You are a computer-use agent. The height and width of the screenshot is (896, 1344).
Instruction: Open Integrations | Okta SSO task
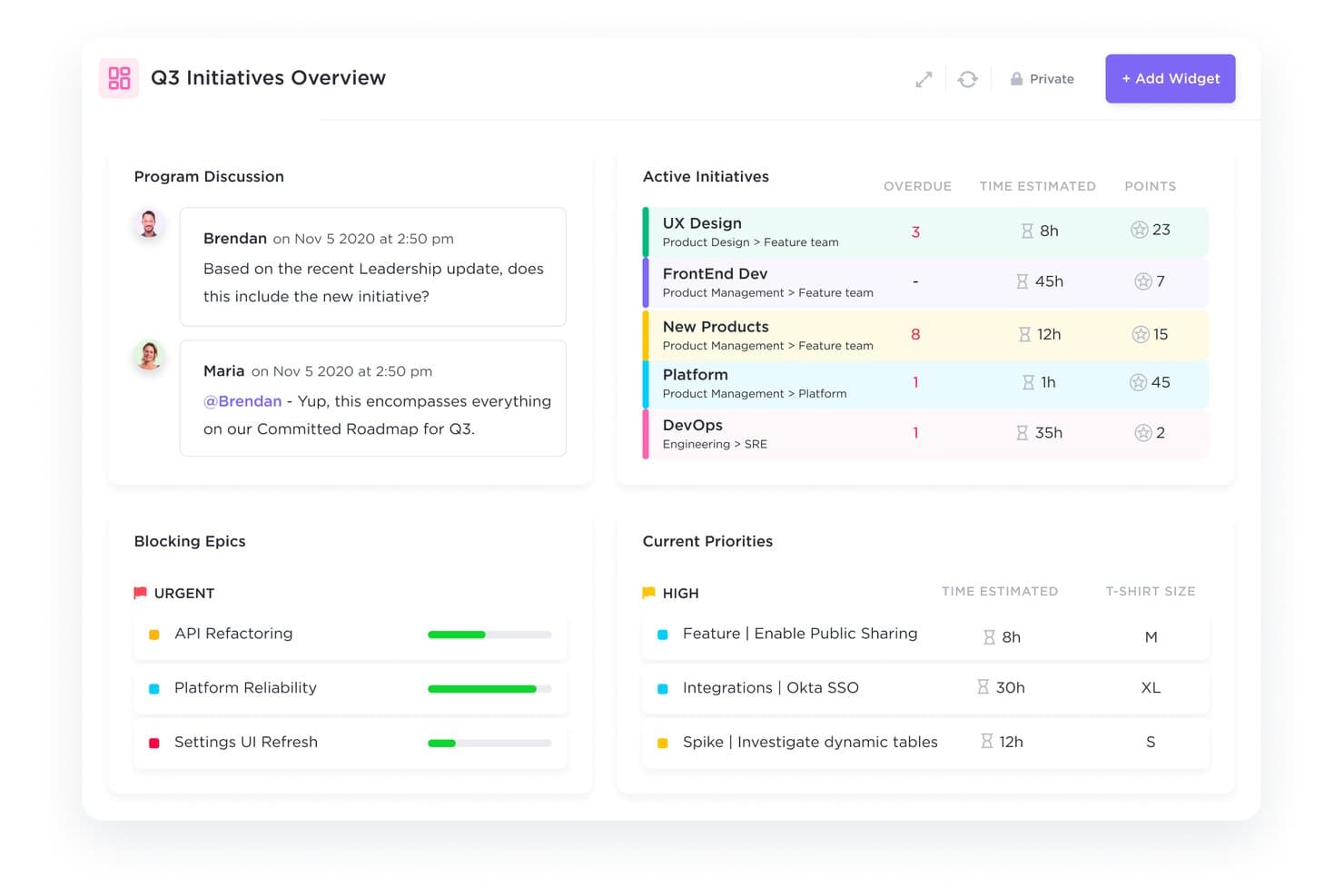click(x=771, y=688)
